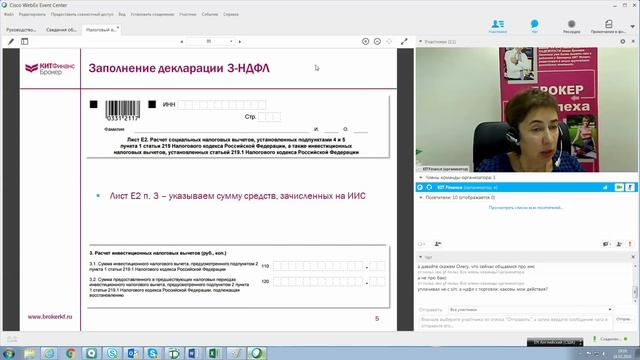Open the Notes panel icon
The width and height of the screenshot is (640, 360).
(x=608, y=27)
